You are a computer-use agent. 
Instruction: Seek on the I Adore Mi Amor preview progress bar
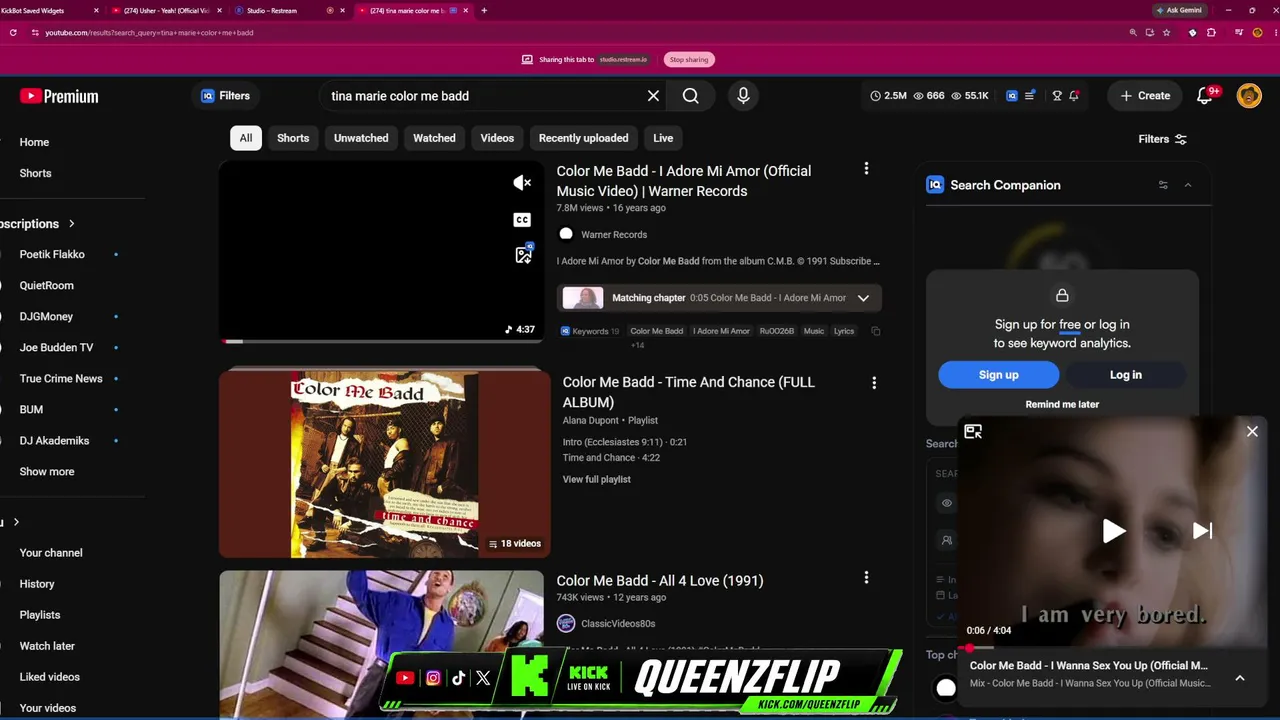pyautogui.click(x=382, y=341)
